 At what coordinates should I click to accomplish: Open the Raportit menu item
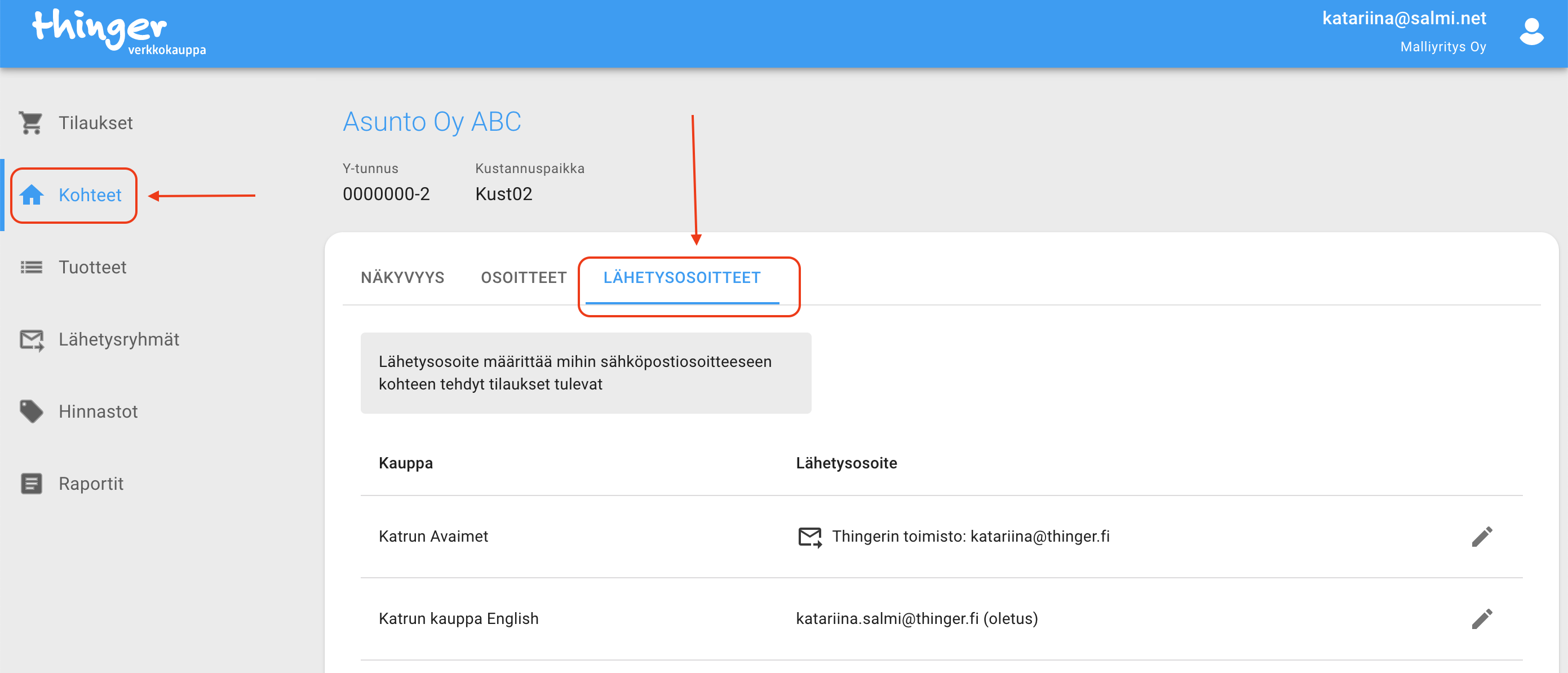91,484
